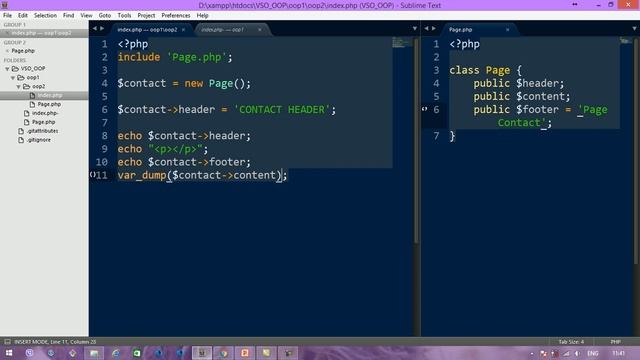The width and height of the screenshot is (640, 360).
Task: Click the .gitattributes file icon
Action: point(21,131)
